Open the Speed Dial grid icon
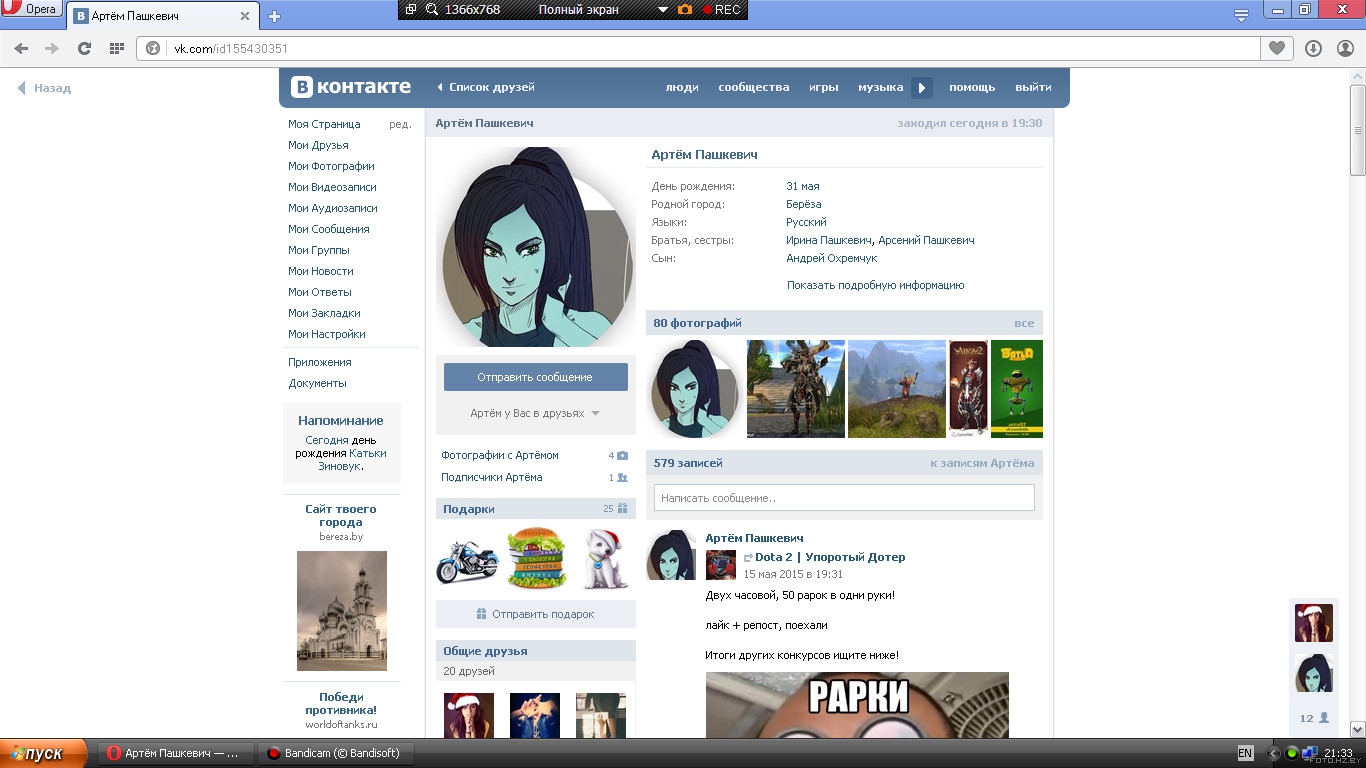Viewport: 1366px width, 768px height. [x=116, y=48]
